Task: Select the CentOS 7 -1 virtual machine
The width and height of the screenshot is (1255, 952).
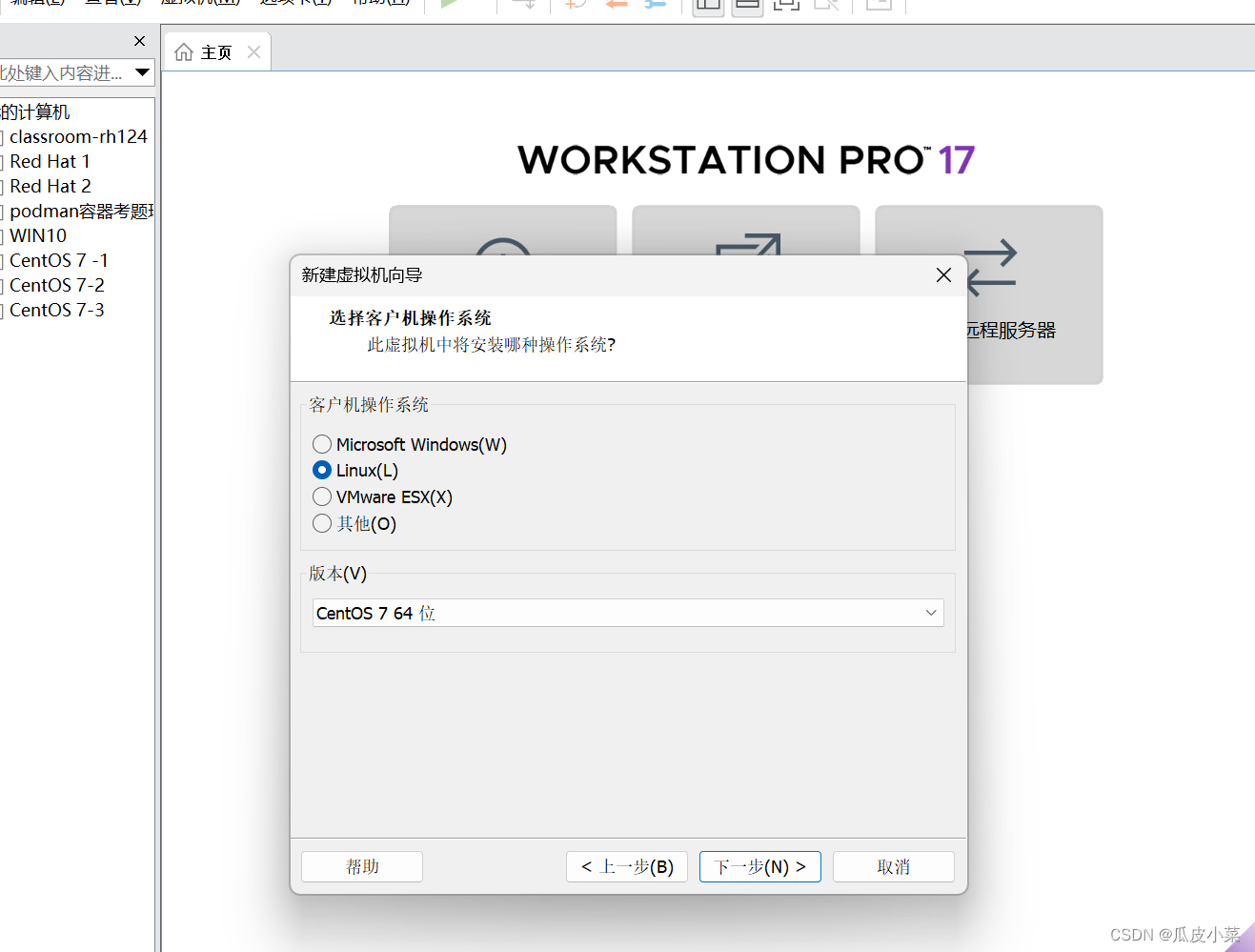Action: point(58,260)
